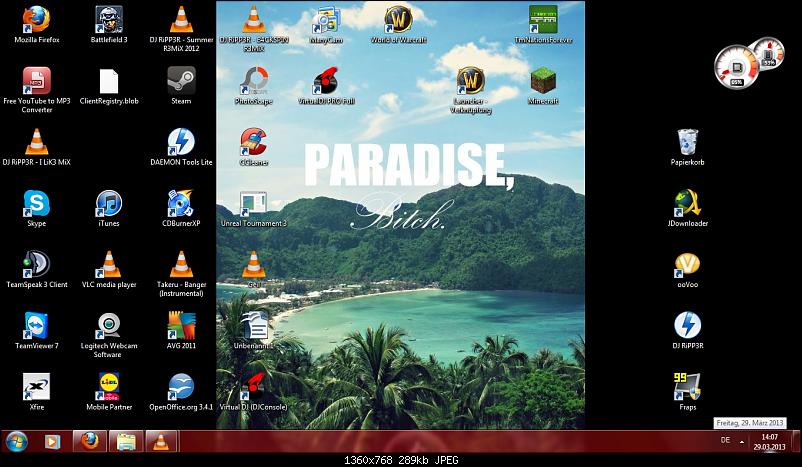Viewport: 802px width, 467px height.
Task: Open TeamSpeak 3 Client icon
Action: click(36, 265)
